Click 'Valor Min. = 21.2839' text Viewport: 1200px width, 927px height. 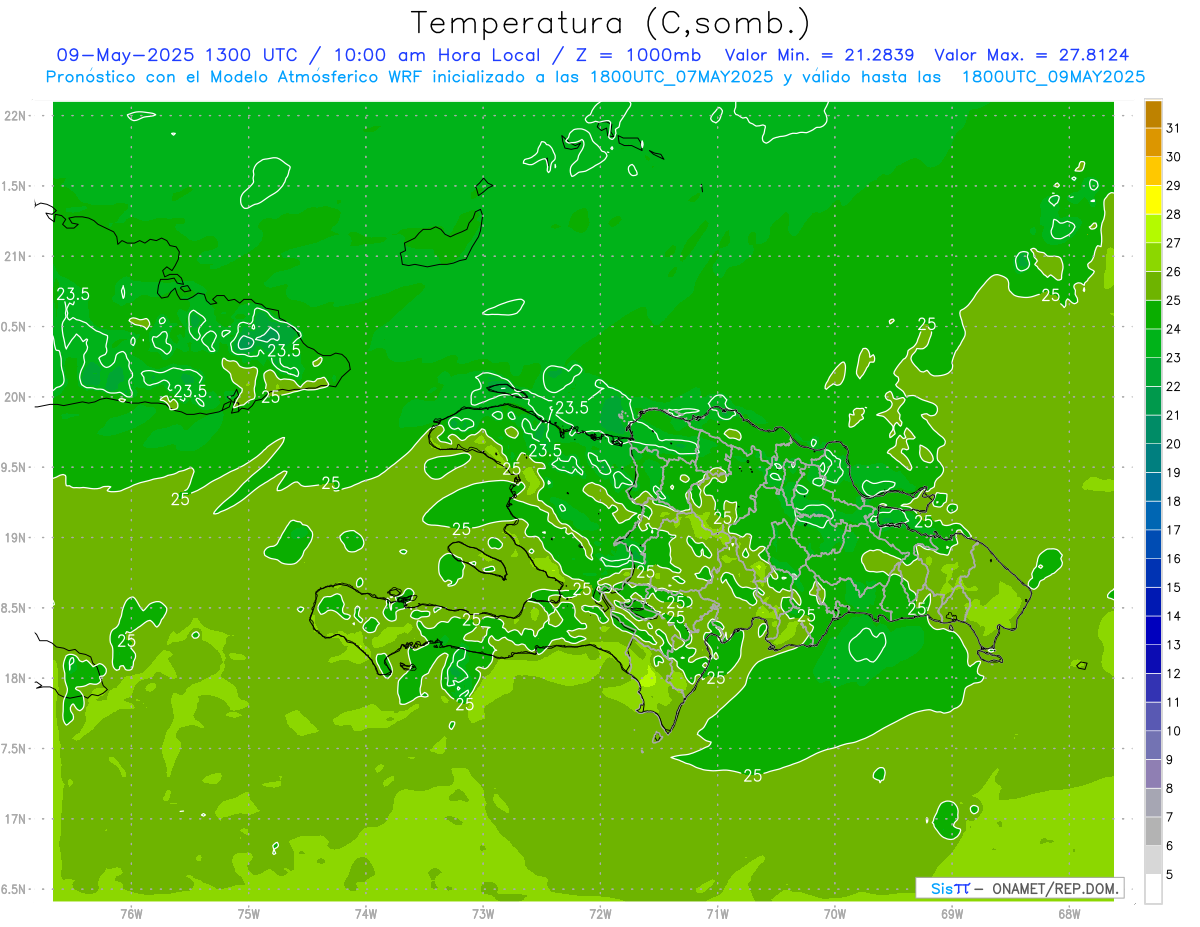pyautogui.click(x=819, y=55)
